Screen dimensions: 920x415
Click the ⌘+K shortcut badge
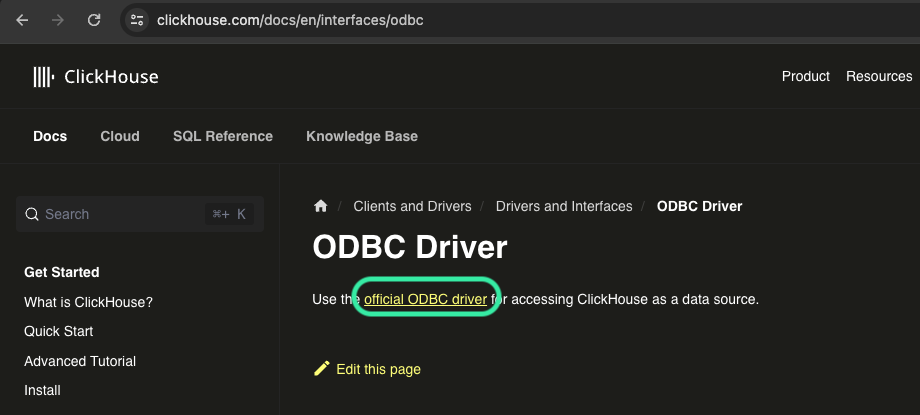click(x=229, y=214)
